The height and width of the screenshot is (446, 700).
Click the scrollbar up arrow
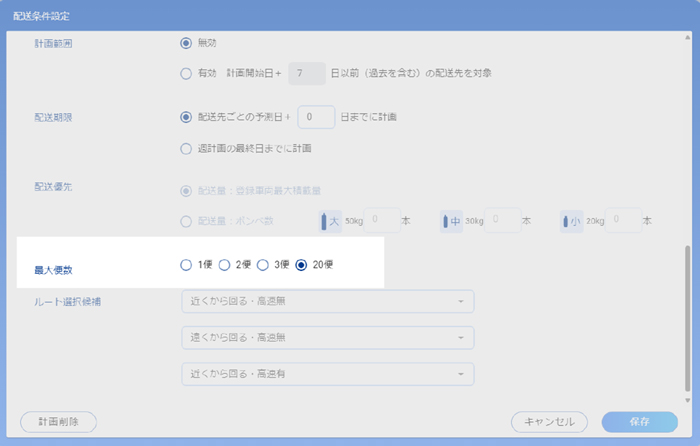coord(688,38)
